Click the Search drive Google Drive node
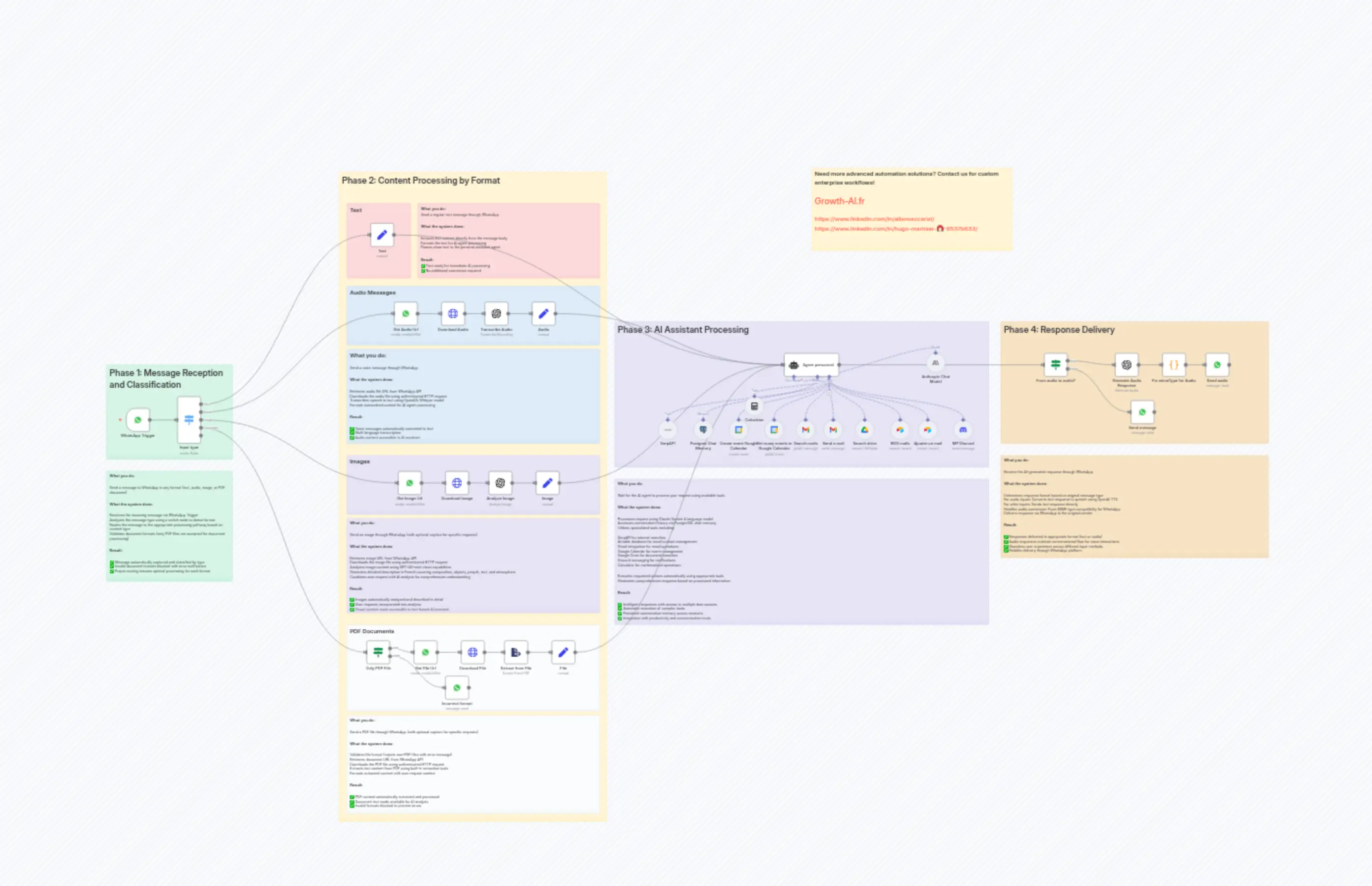This screenshot has width=1372, height=886. point(865,430)
